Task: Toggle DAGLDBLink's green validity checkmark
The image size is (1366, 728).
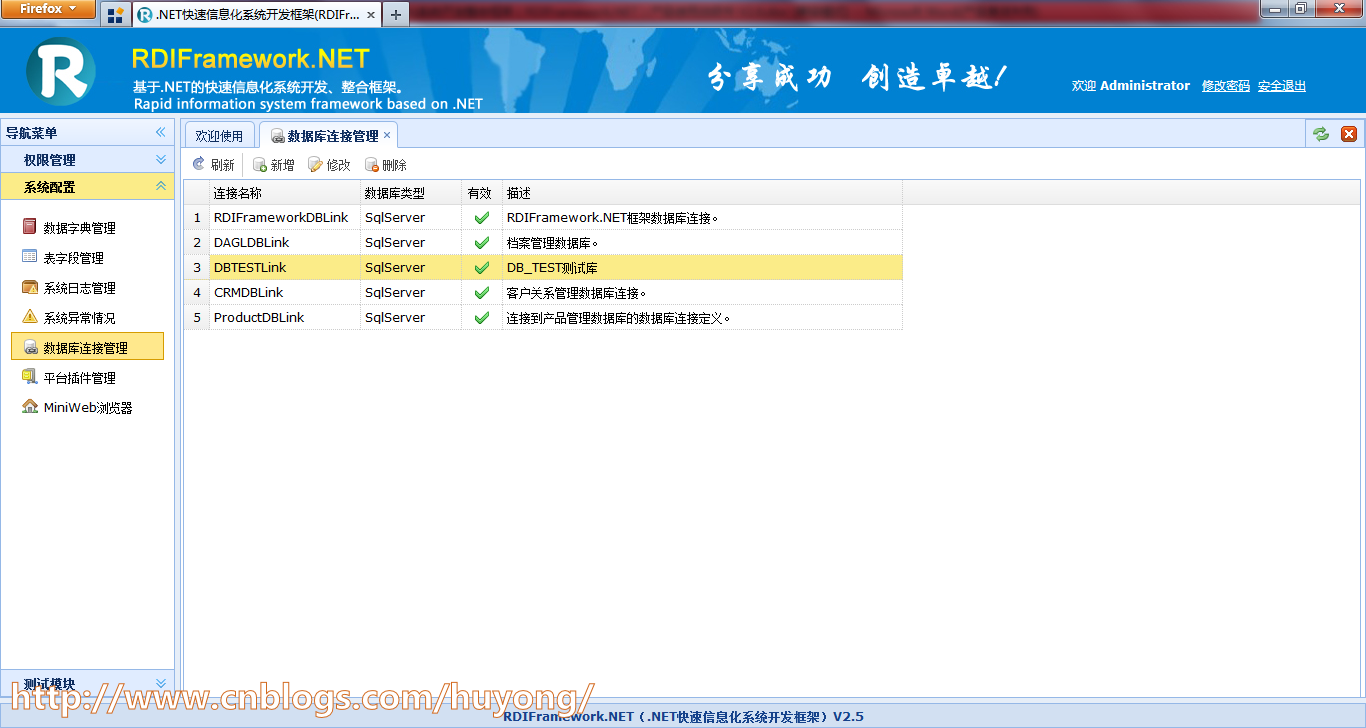Action: click(480, 242)
